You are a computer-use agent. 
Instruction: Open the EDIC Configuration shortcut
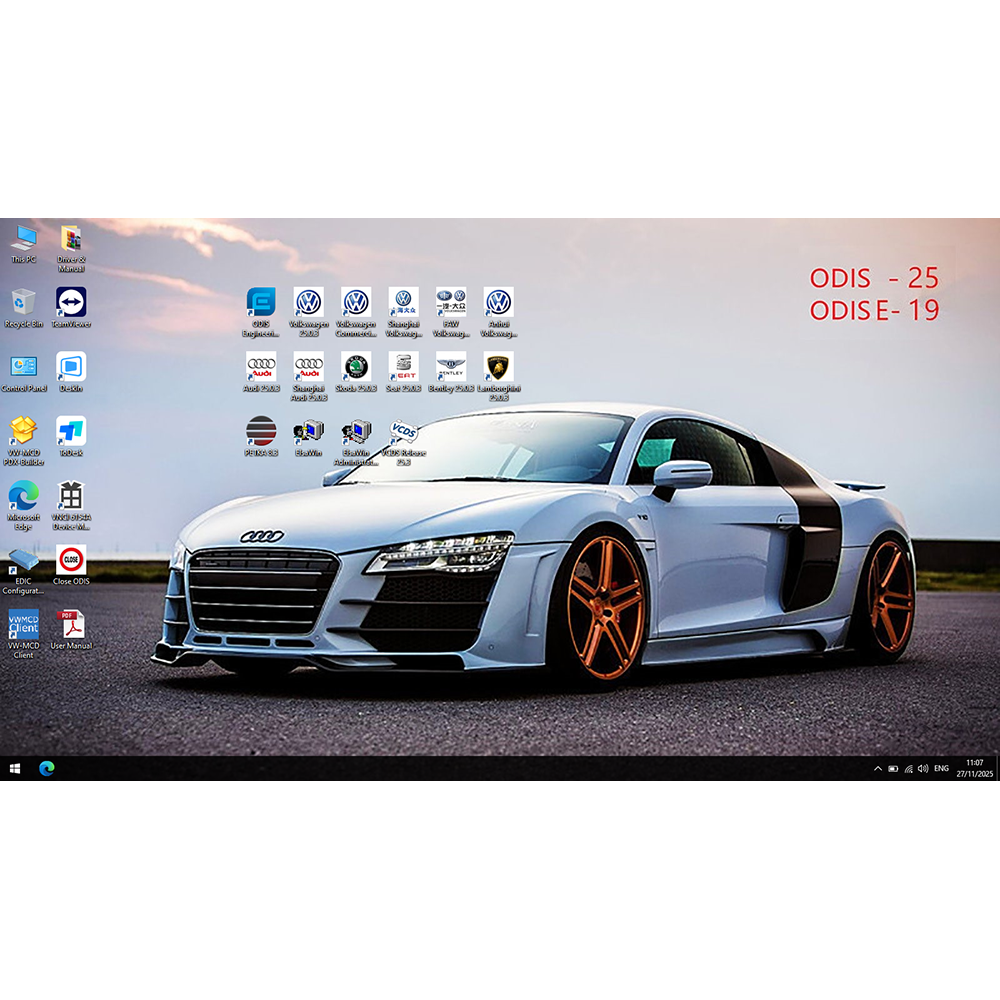(x=23, y=560)
